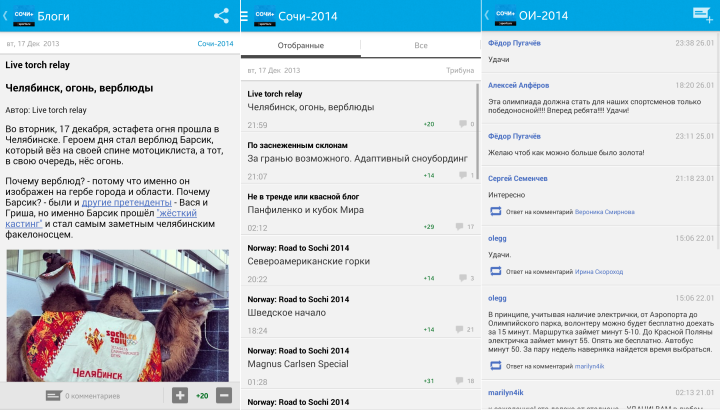This screenshot has height=410, width=720.
Task: Tap comment bubble for Панфиленко и кубок Мира
Action: [x=462, y=227]
